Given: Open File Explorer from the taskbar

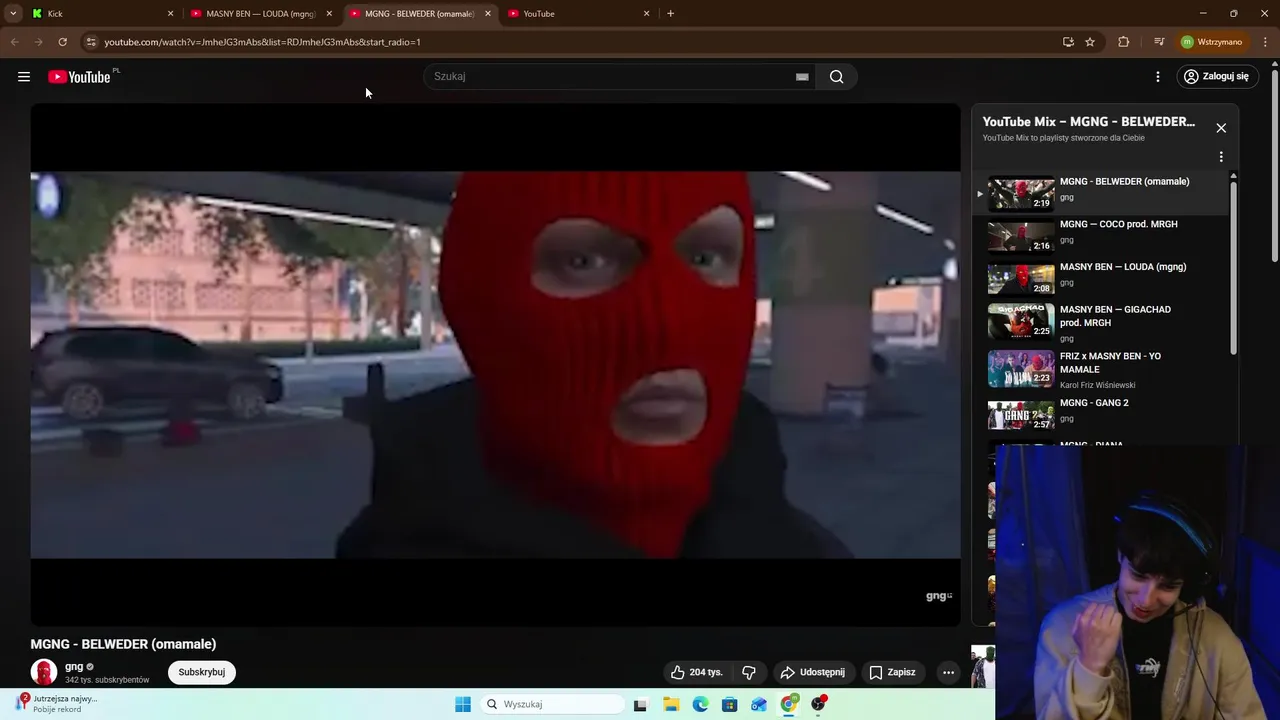Looking at the screenshot, I should point(670,704).
